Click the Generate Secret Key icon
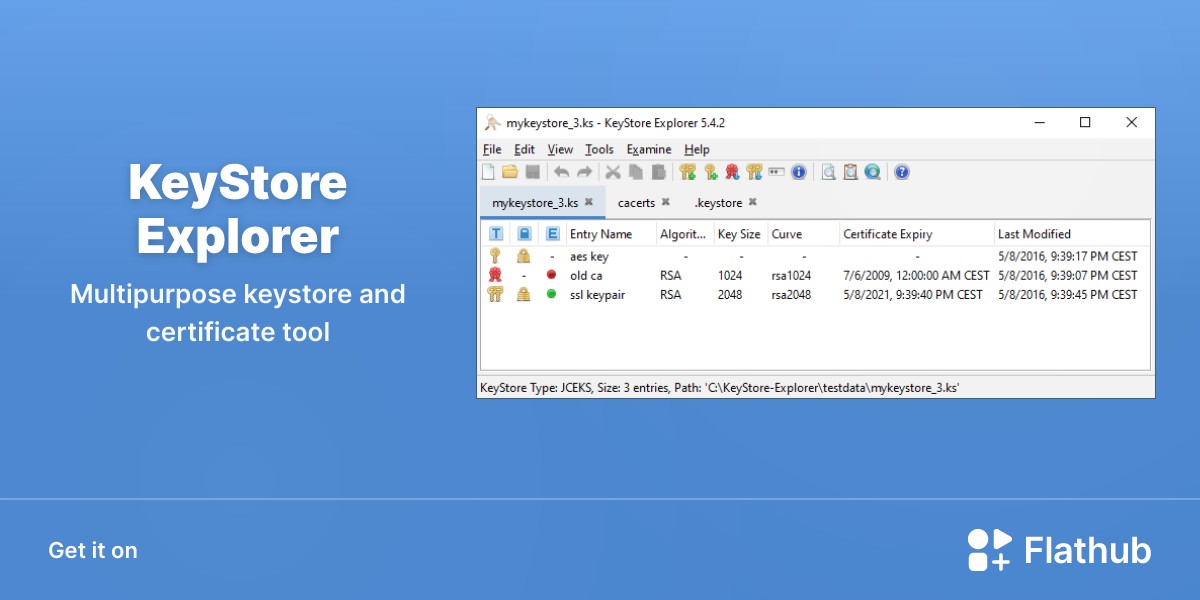The image size is (1200, 600). tap(710, 172)
